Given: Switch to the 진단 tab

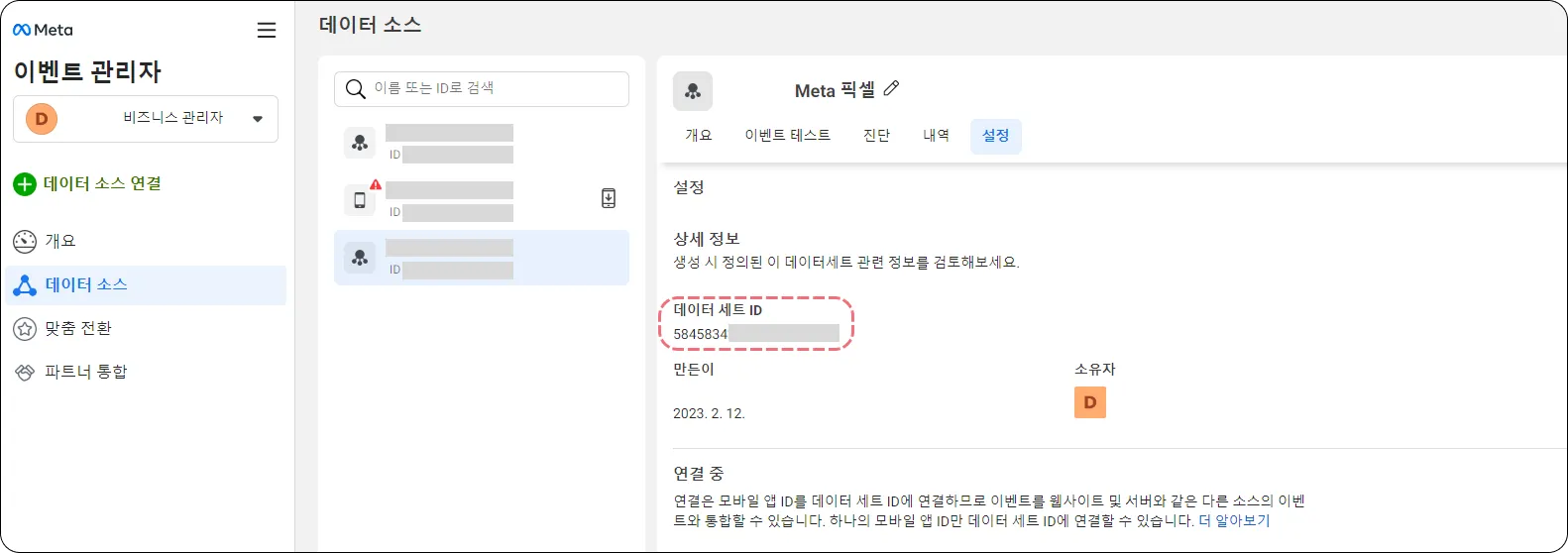Looking at the screenshot, I should tap(876, 136).
